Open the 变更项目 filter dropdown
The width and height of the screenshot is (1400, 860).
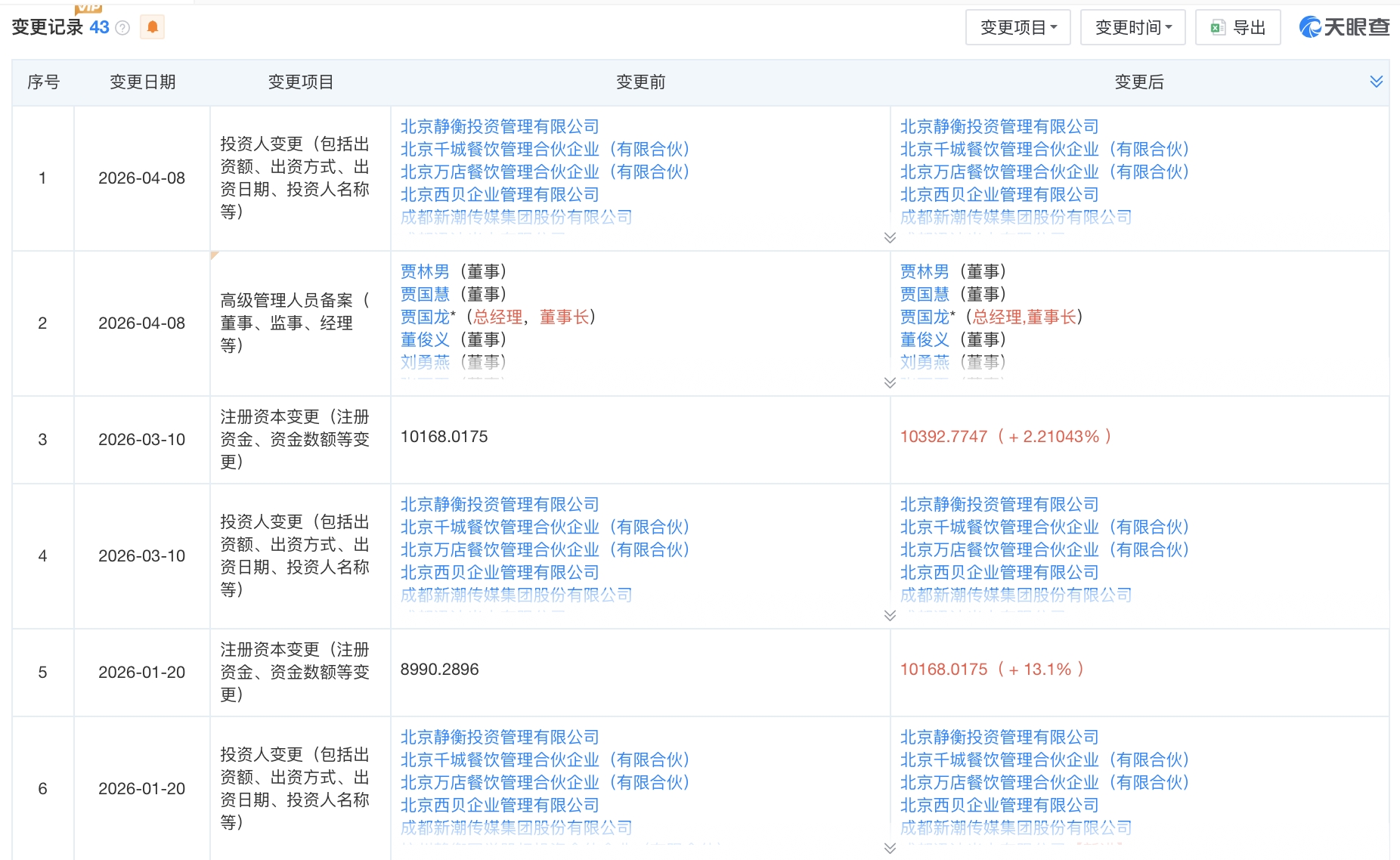click(x=1017, y=27)
